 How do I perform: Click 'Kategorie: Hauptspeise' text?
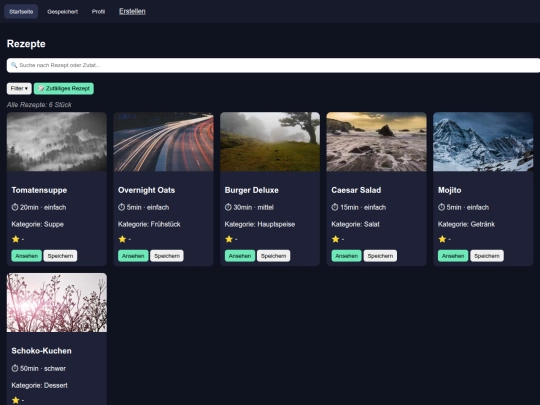coord(260,224)
